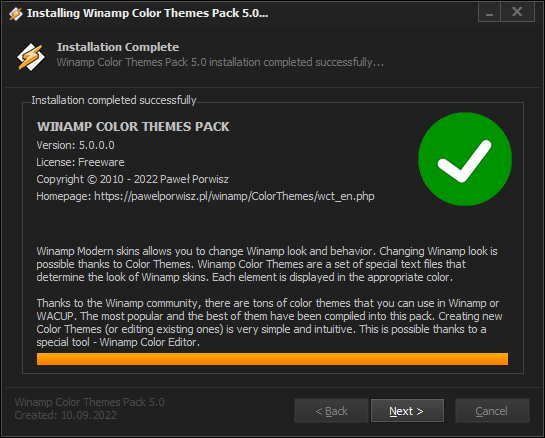This screenshot has width=545, height=438.
Task: Click the 'Created: 10.09.2022' footer text
Action: (66, 415)
